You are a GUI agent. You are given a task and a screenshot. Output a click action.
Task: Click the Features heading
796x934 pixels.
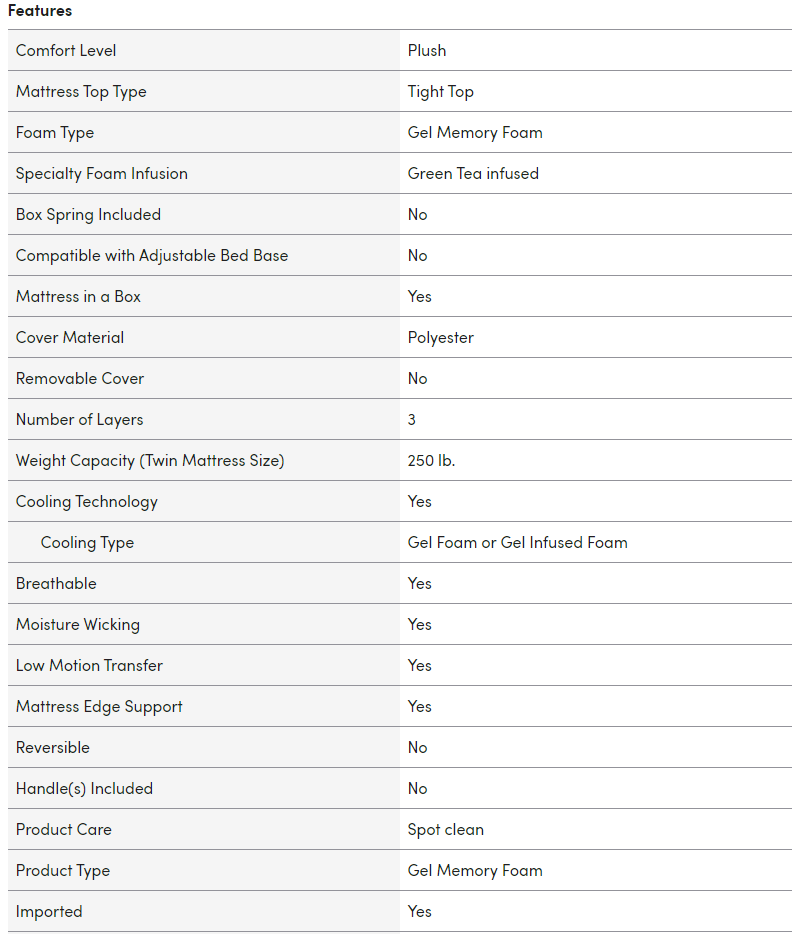[x=40, y=11]
